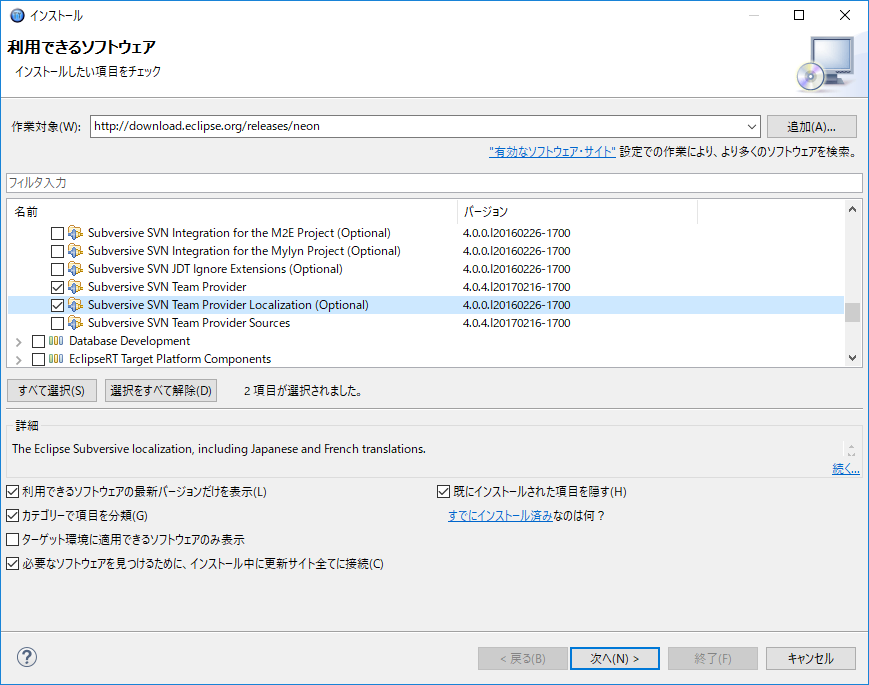Expand EclipseRT Target Platform Components
This screenshot has height=685, width=869.
tap(18, 359)
